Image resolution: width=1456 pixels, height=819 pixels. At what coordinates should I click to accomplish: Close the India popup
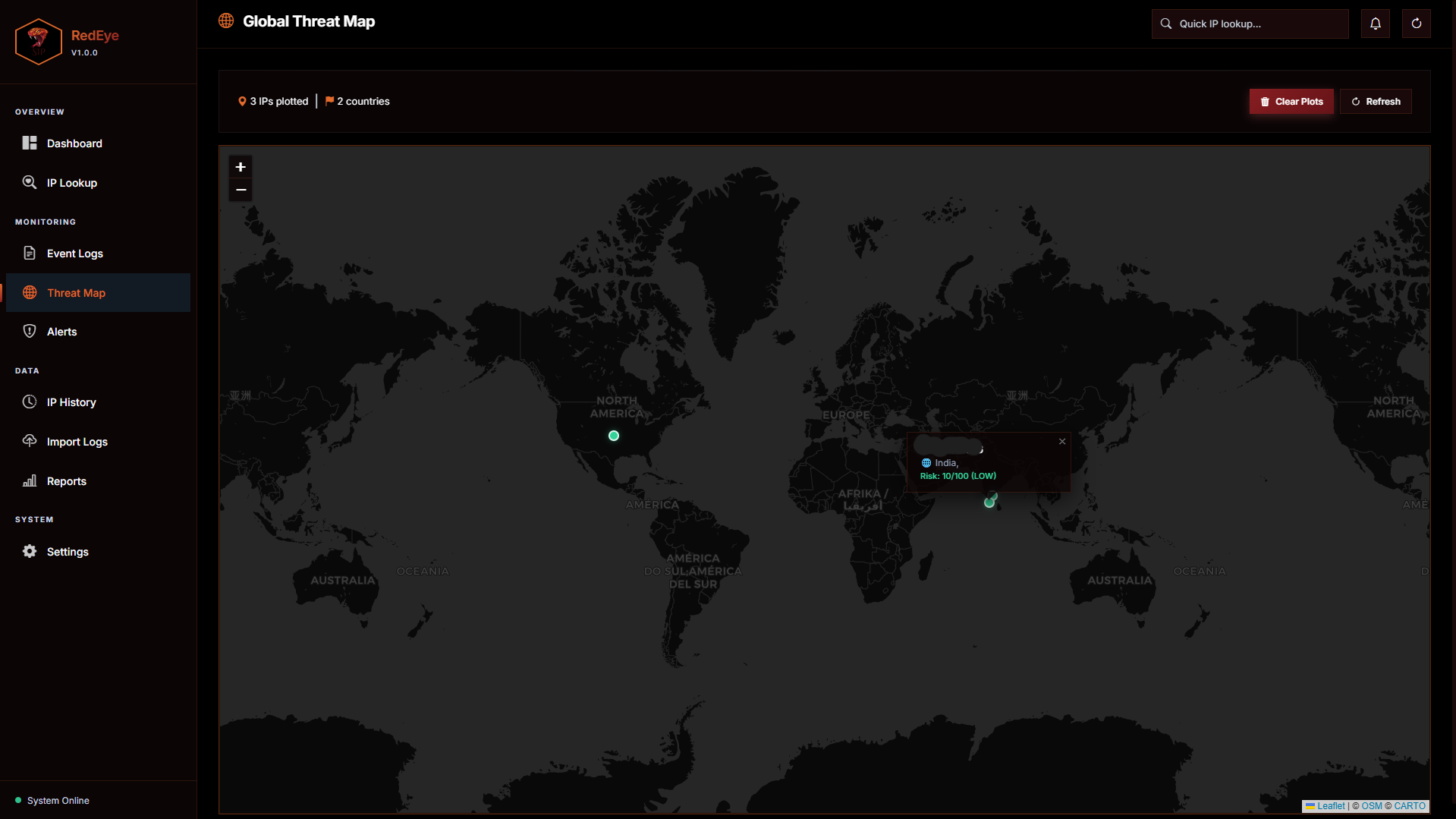1062,441
